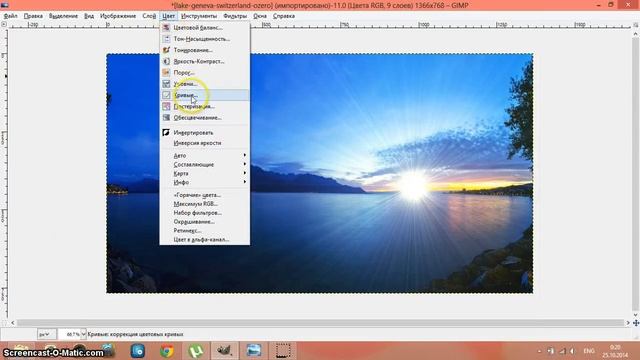640x360 pixels.
Task: Click the vertical canvas scrollbar
Action: [x=636, y=173]
